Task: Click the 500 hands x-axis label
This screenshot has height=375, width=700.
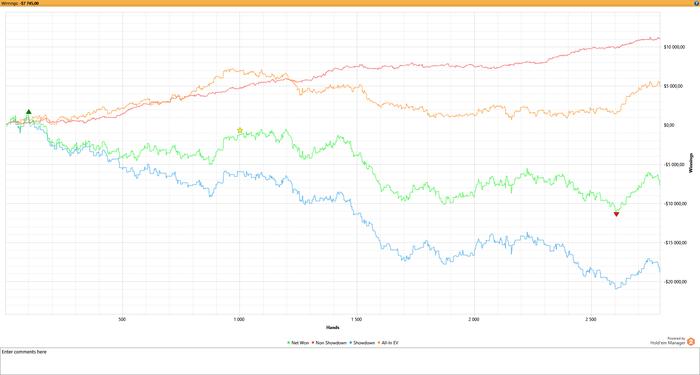Action: 122,320
